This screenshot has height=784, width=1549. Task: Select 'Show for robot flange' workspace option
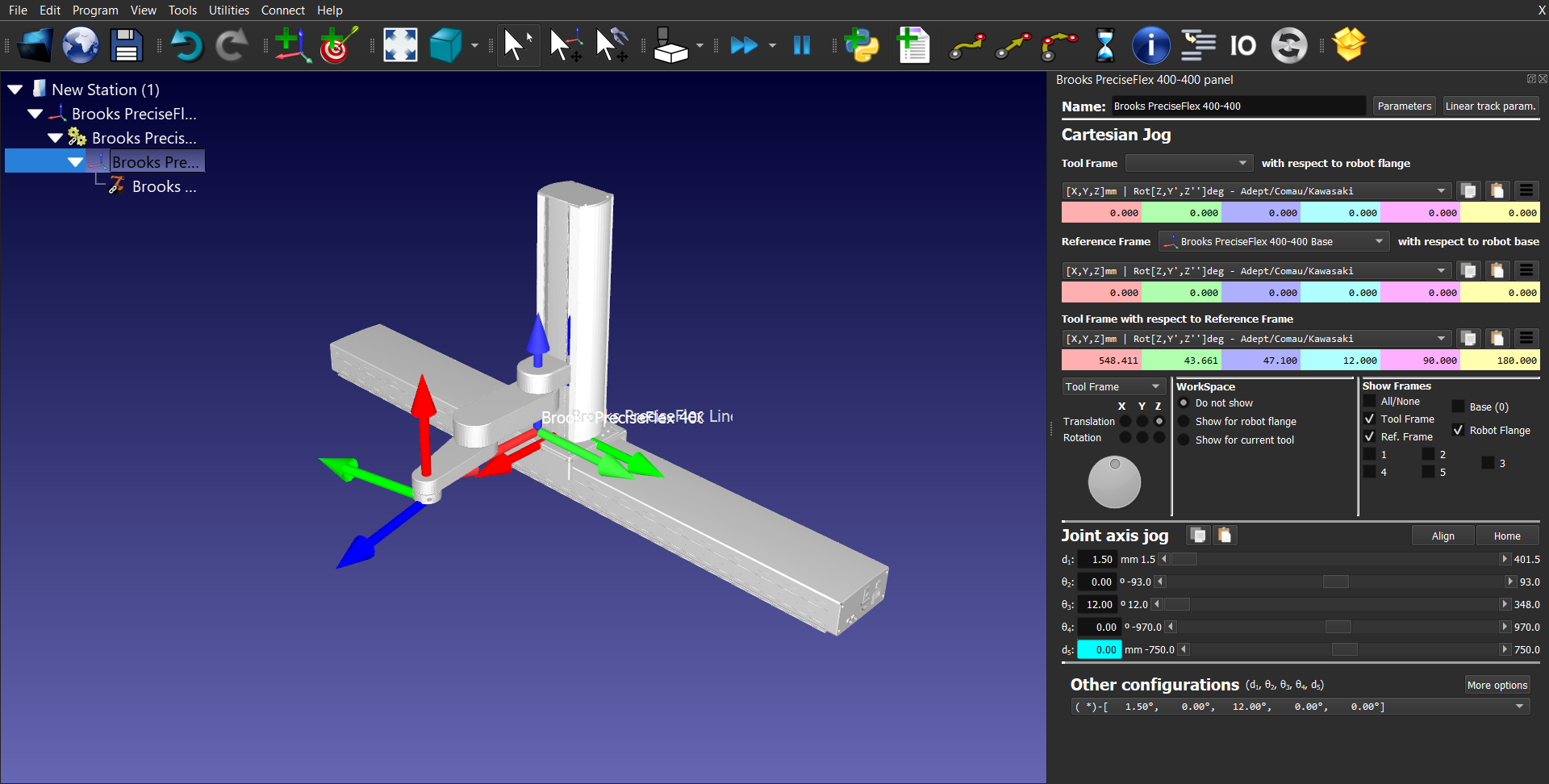coord(1184,421)
